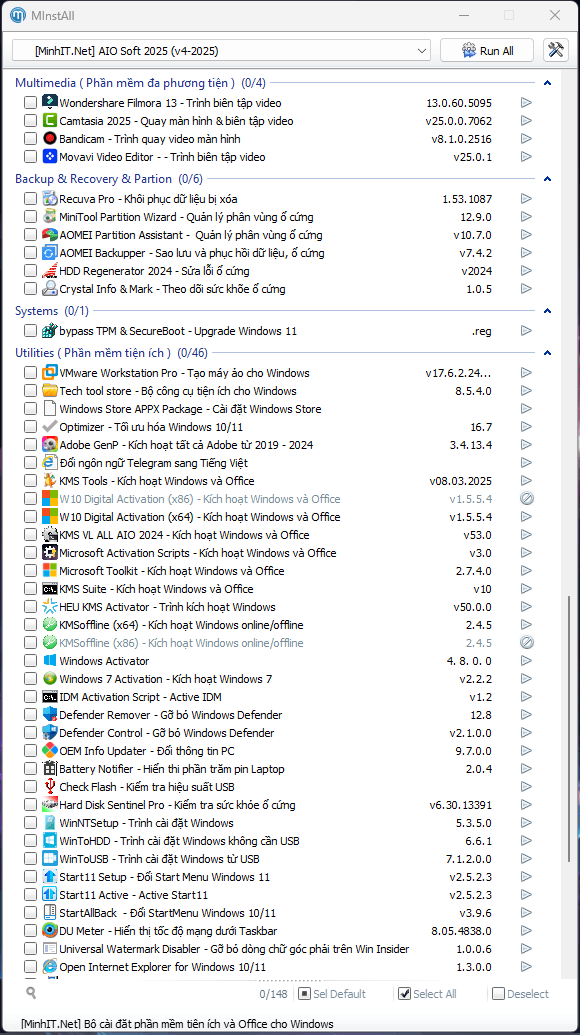Click the tools settings icon beside Run All
The image size is (580, 1035).
click(556, 50)
